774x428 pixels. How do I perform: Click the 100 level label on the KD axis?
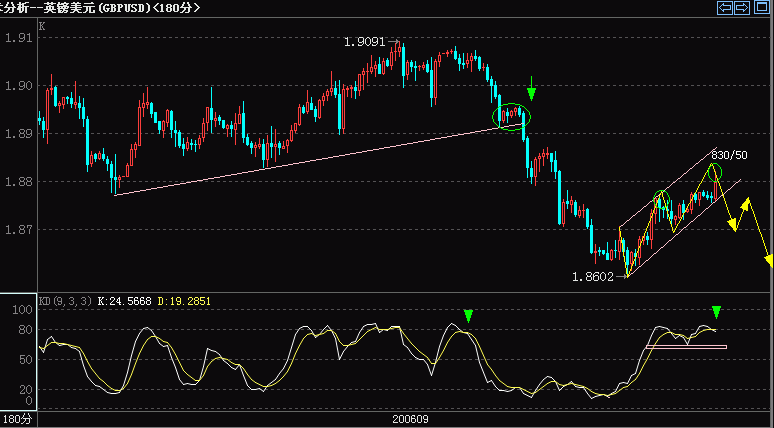[x=22, y=310]
